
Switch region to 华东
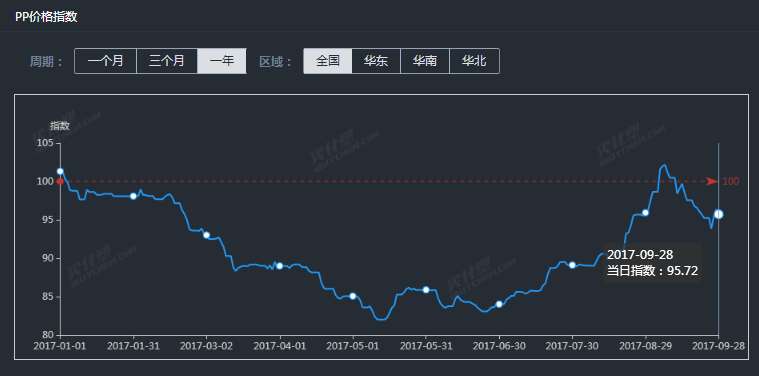coord(376,61)
